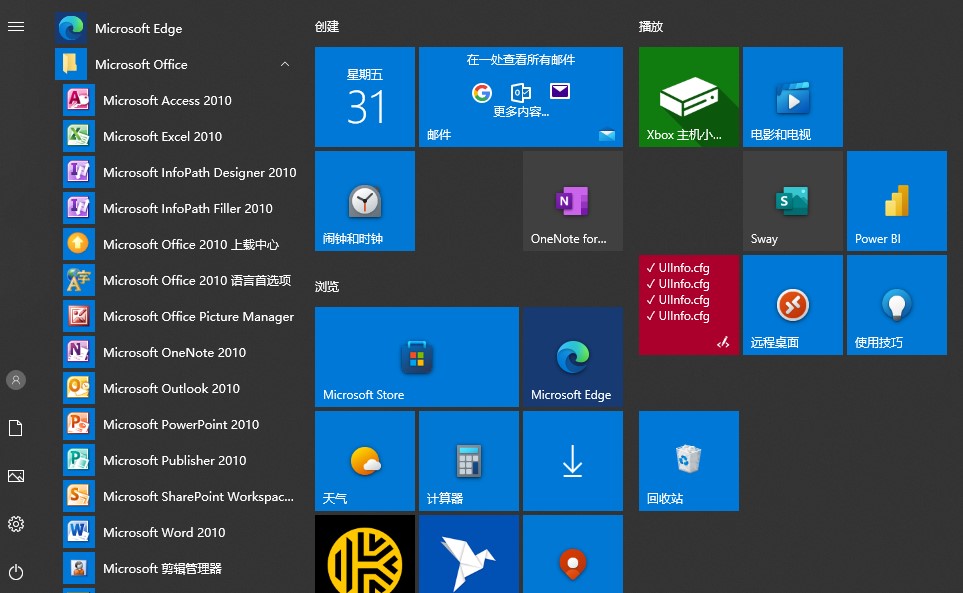Open the 远程桌面 remote desktop tile

[x=792, y=305]
